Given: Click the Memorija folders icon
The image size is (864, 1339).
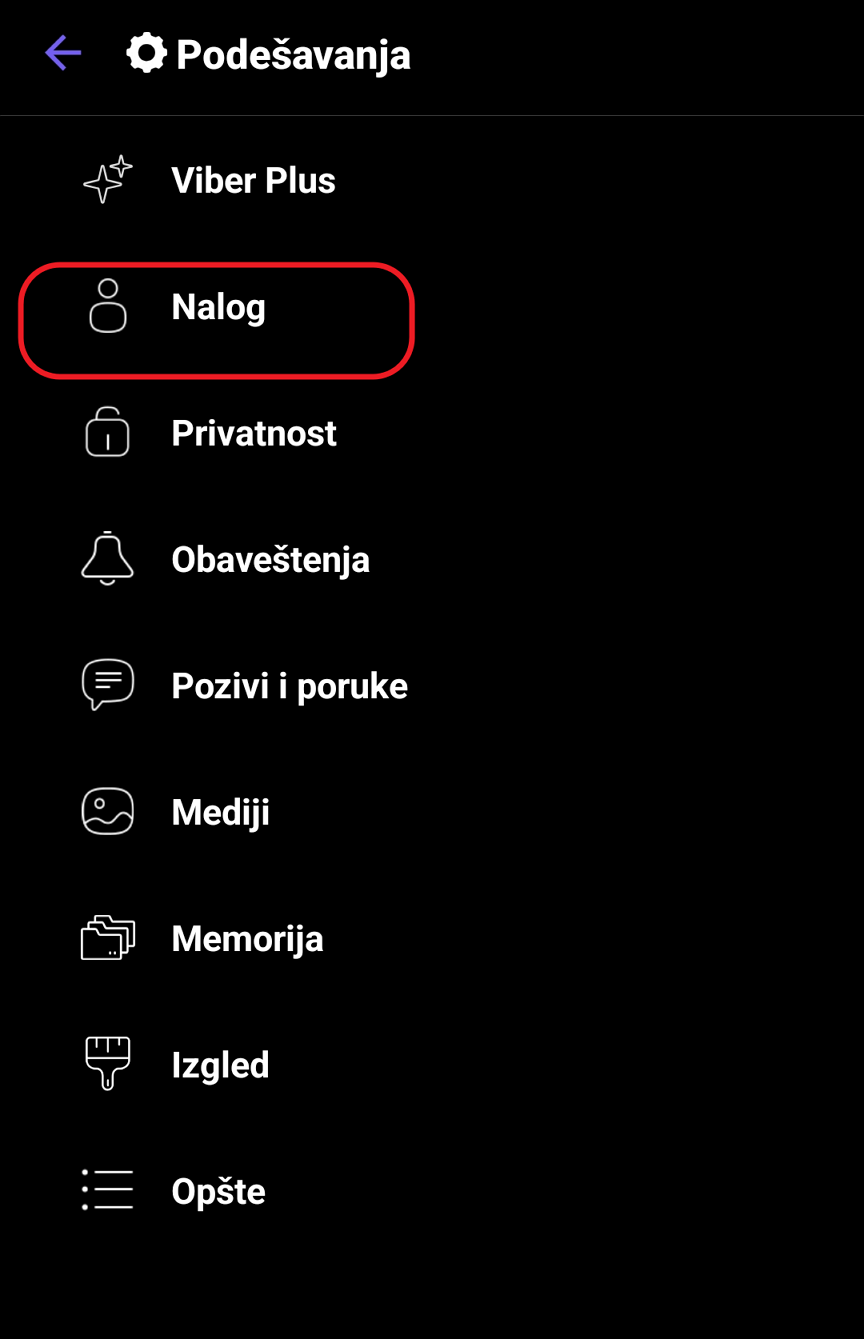Looking at the screenshot, I should [107, 938].
